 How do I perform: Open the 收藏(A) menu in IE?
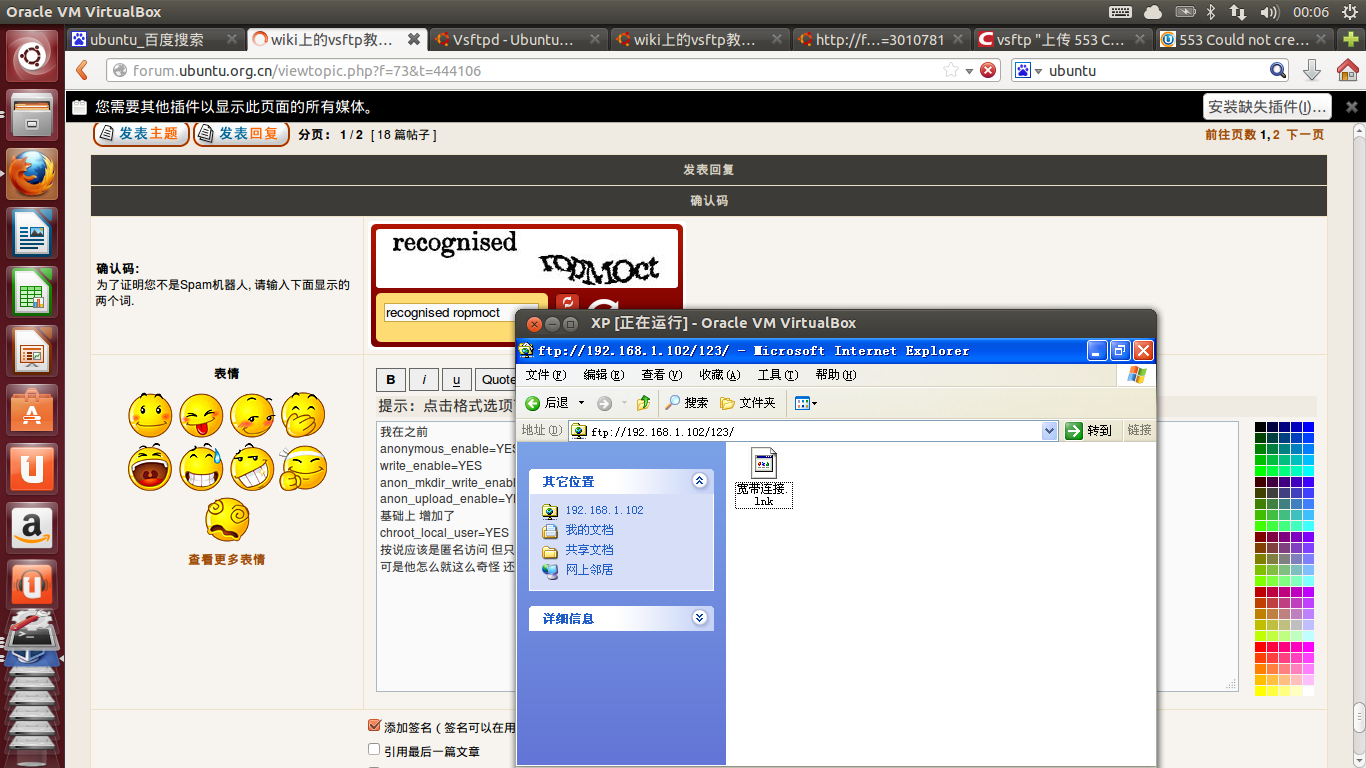click(x=719, y=375)
